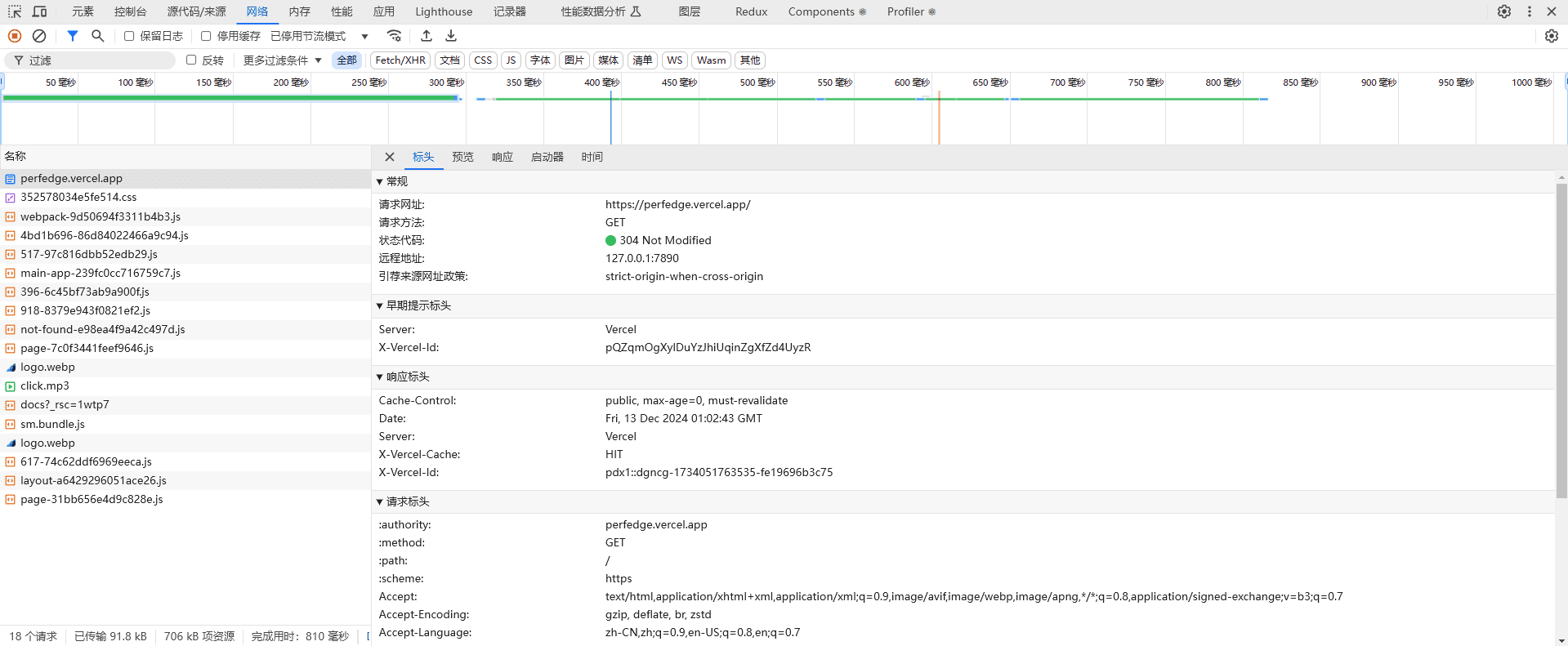1568x646 pixels.
Task: Check the 反转 filter checkbox
Action: [x=191, y=60]
